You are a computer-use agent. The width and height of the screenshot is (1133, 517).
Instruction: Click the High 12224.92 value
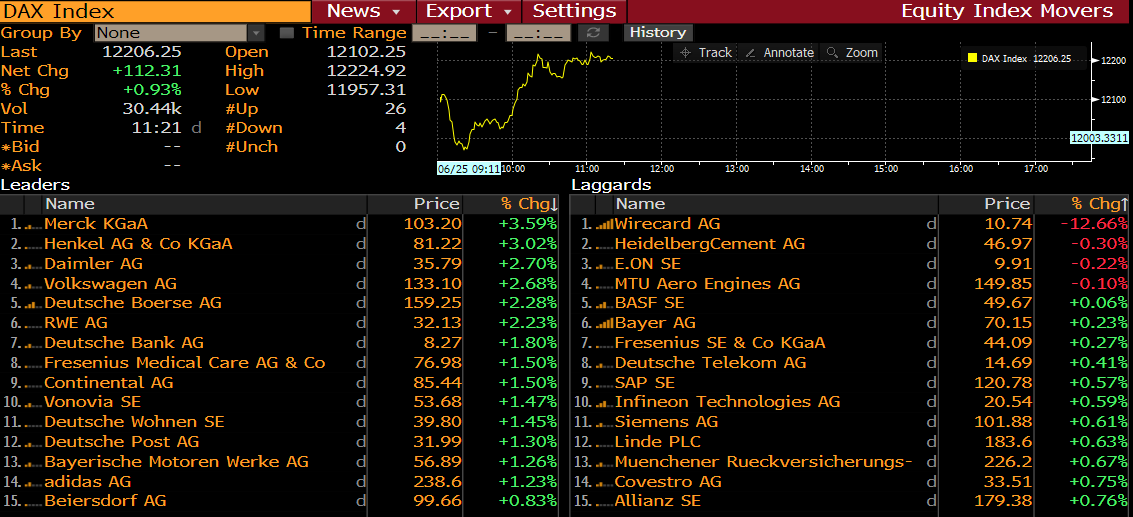coord(366,71)
